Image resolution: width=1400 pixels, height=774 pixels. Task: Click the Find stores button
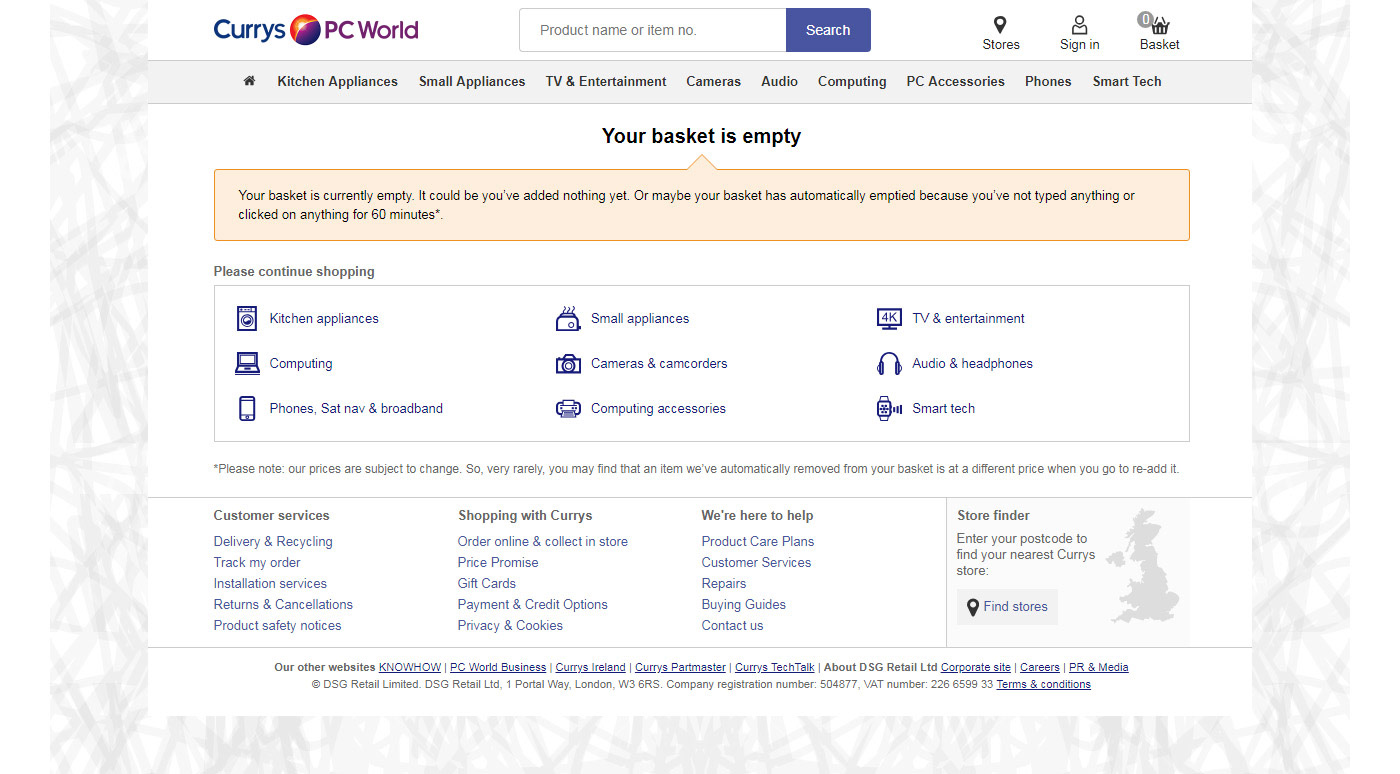1007,607
